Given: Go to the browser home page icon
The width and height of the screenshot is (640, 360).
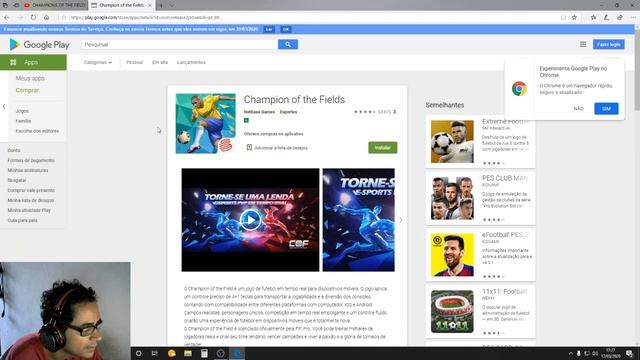Looking at the screenshot, I should (x=47, y=18).
